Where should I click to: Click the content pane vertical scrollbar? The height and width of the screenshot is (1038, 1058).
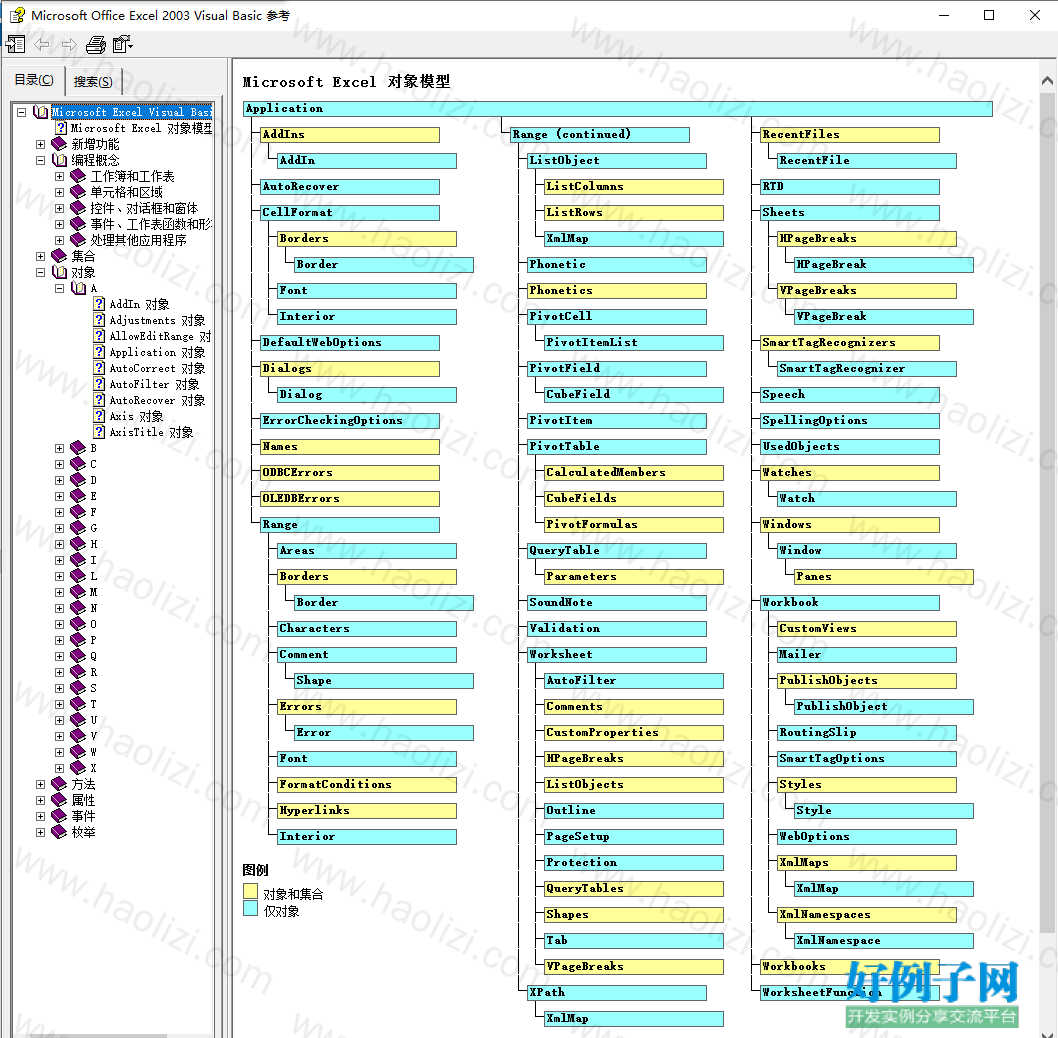point(1047,513)
